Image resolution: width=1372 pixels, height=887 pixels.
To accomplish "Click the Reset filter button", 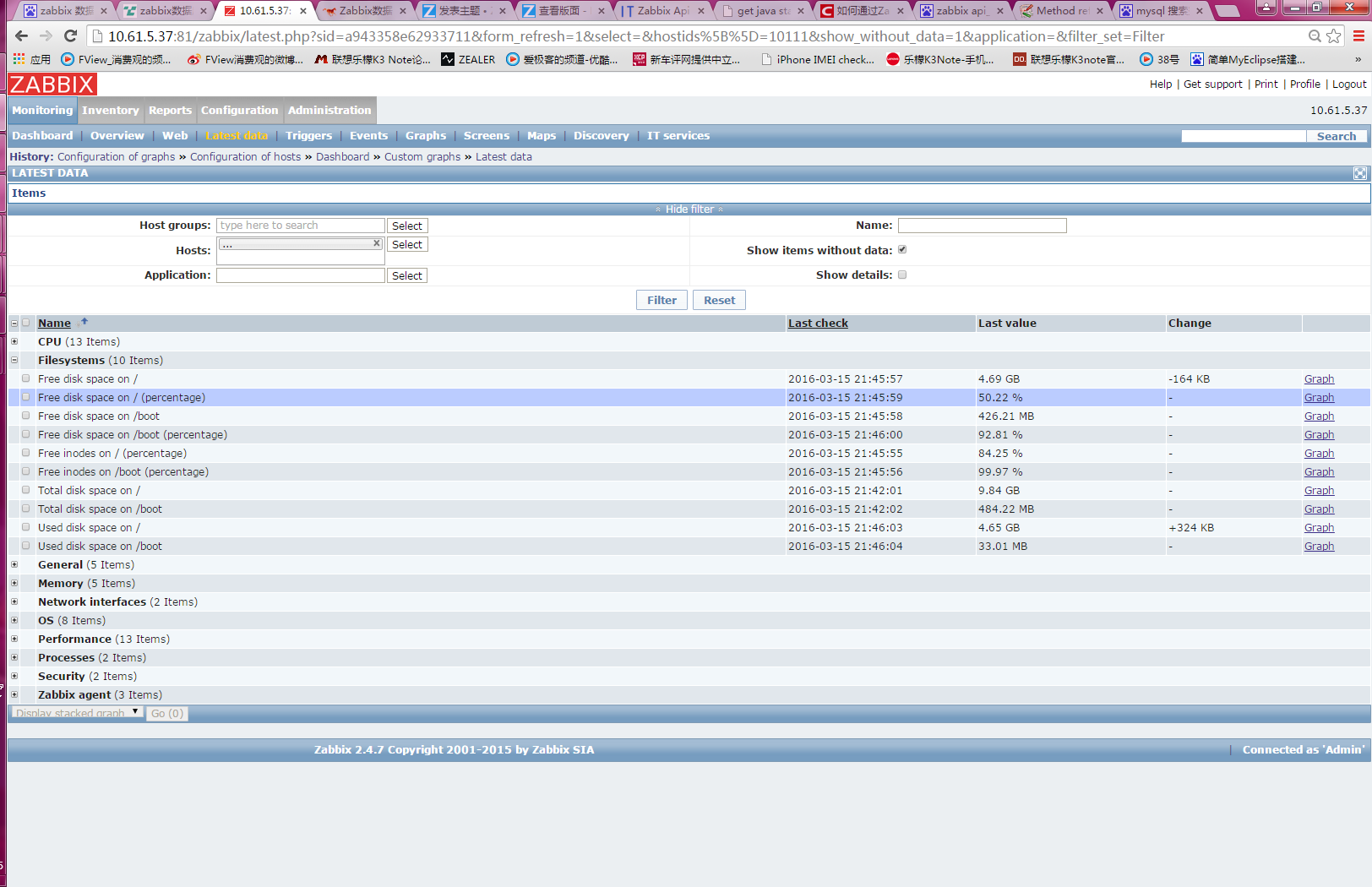I will (719, 300).
